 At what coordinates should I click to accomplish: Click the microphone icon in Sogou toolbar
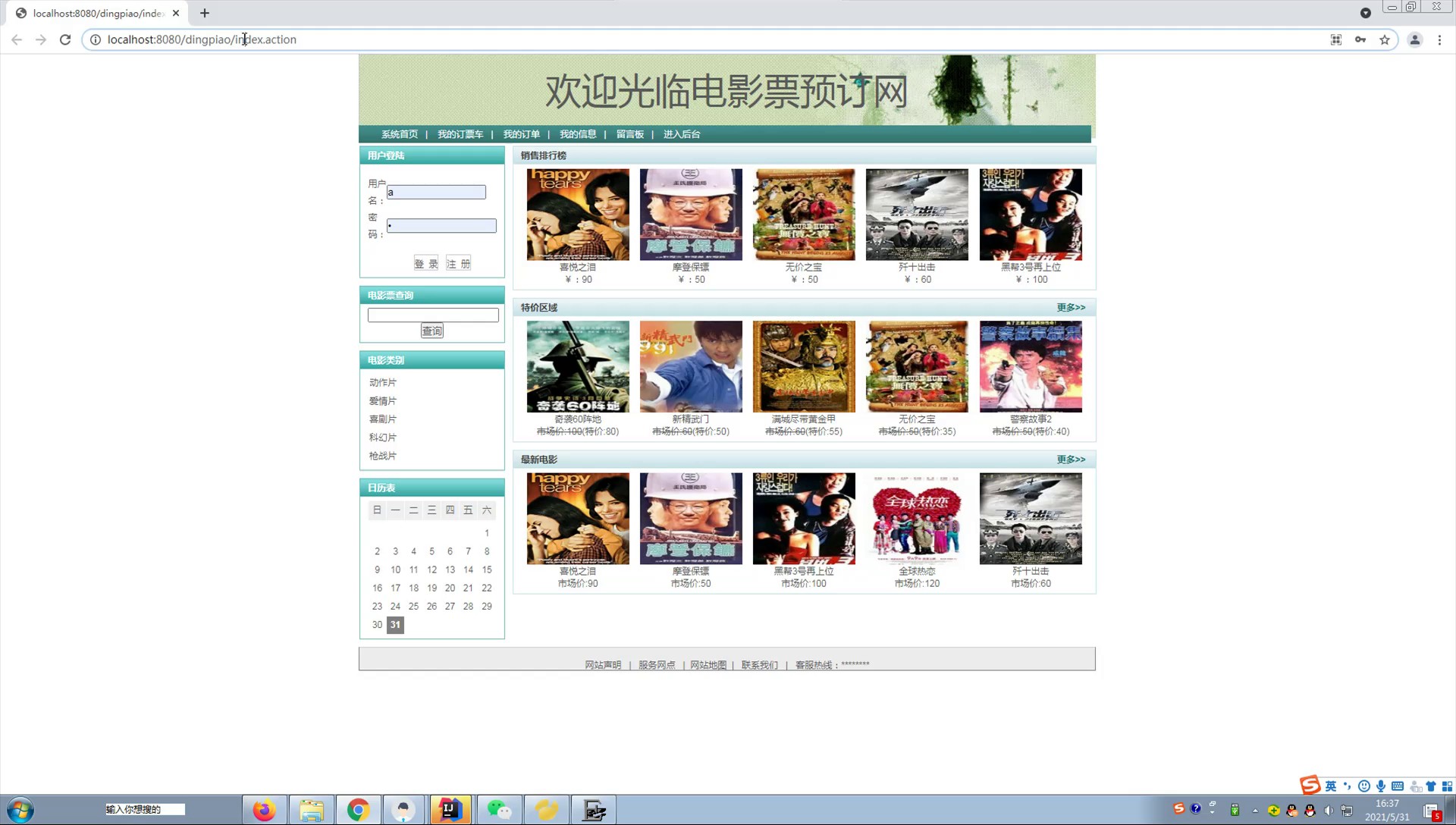click(1381, 786)
